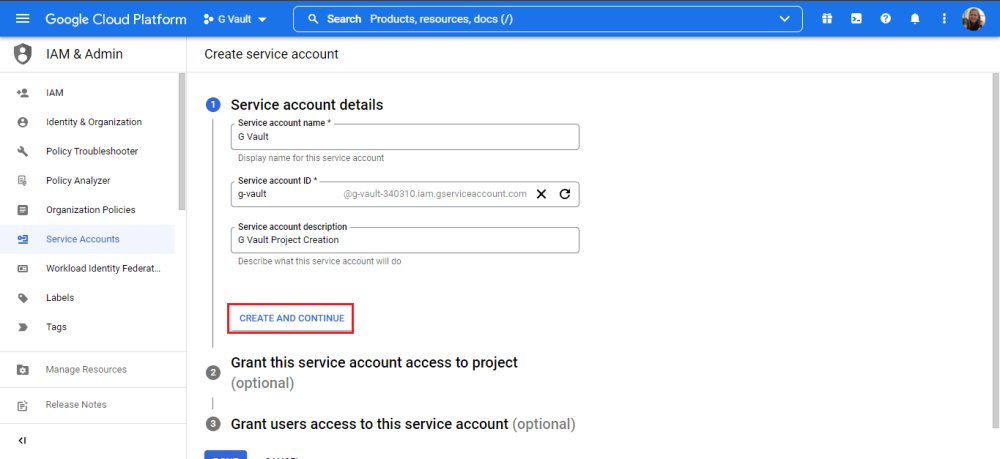Open Policy Troubleshooter in sidebar
Screen dimensions: 1000x459
click(x=91, y=151)
